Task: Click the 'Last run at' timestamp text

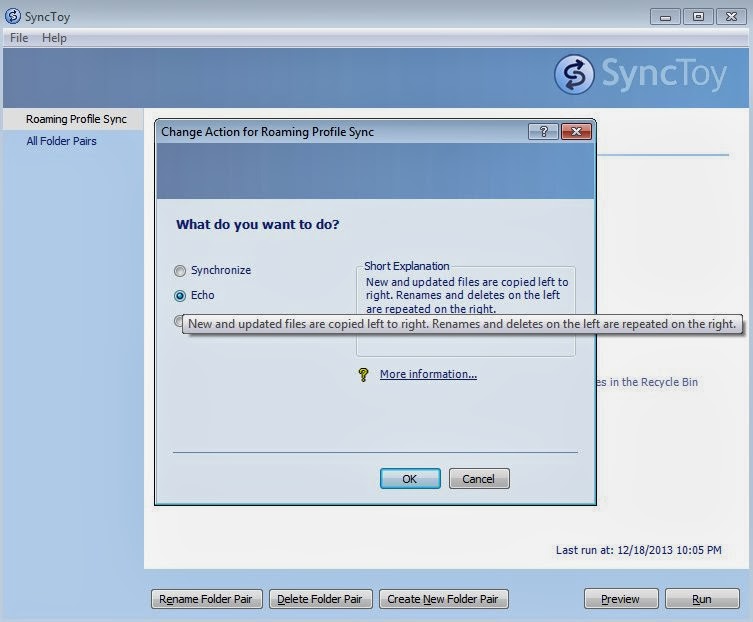Action: coord(639,550)
